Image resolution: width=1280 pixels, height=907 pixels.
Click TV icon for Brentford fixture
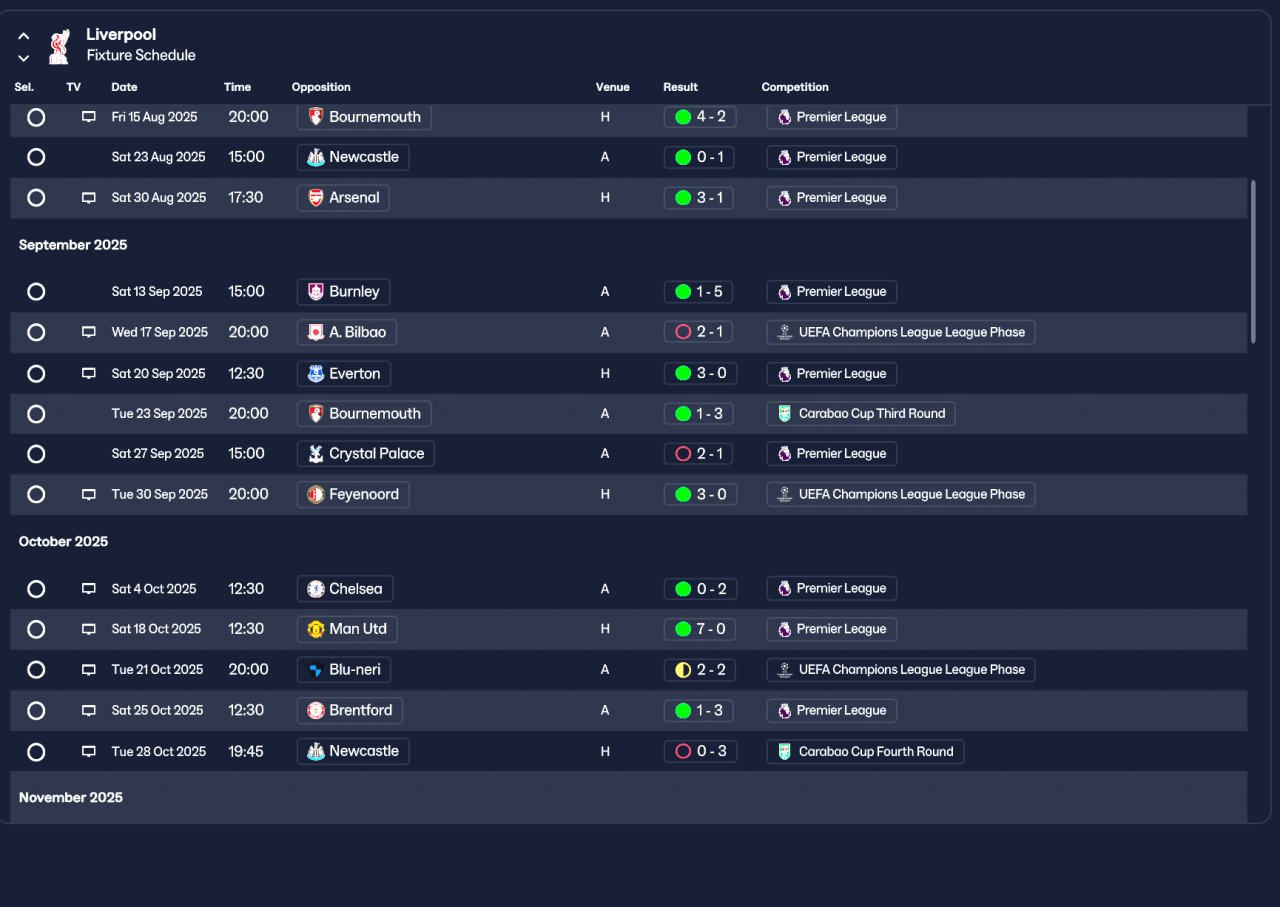89,710
